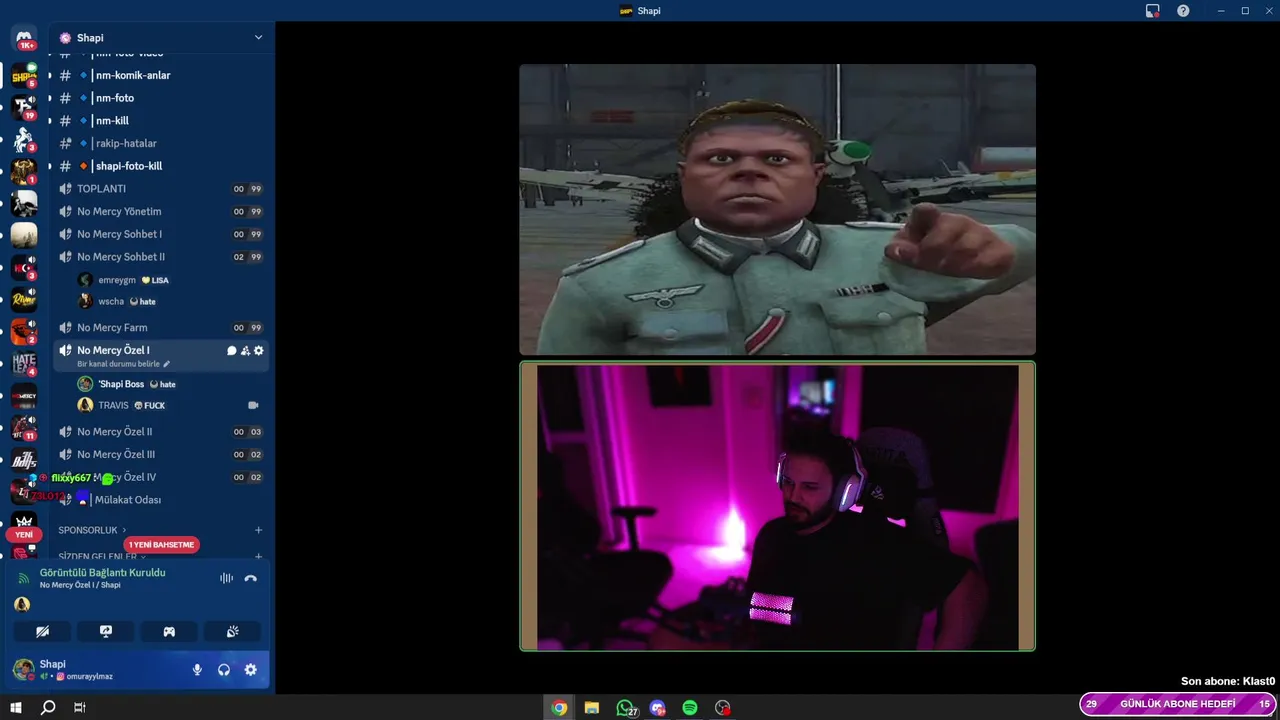Screen dimensions: 1280x720
Task: Edit No Mercy Özel I channel settings
Action: coord(259,351)
